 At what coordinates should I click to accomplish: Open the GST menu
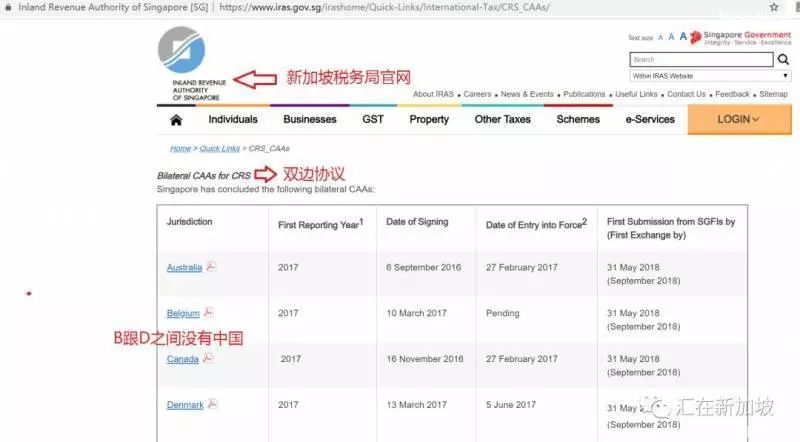[373, 119]
